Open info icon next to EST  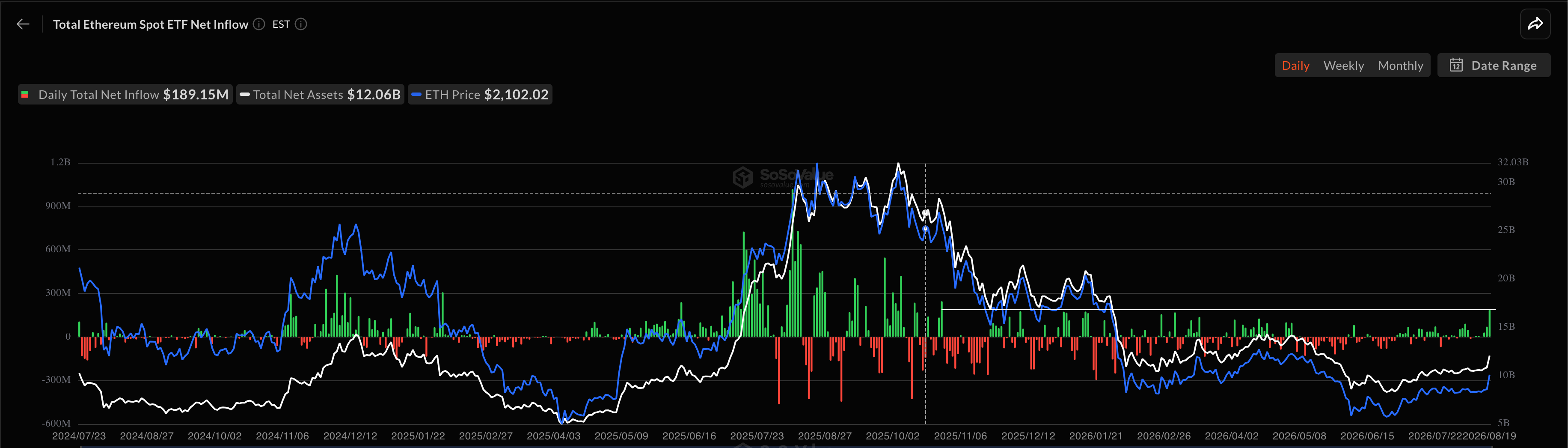point(301,24)
